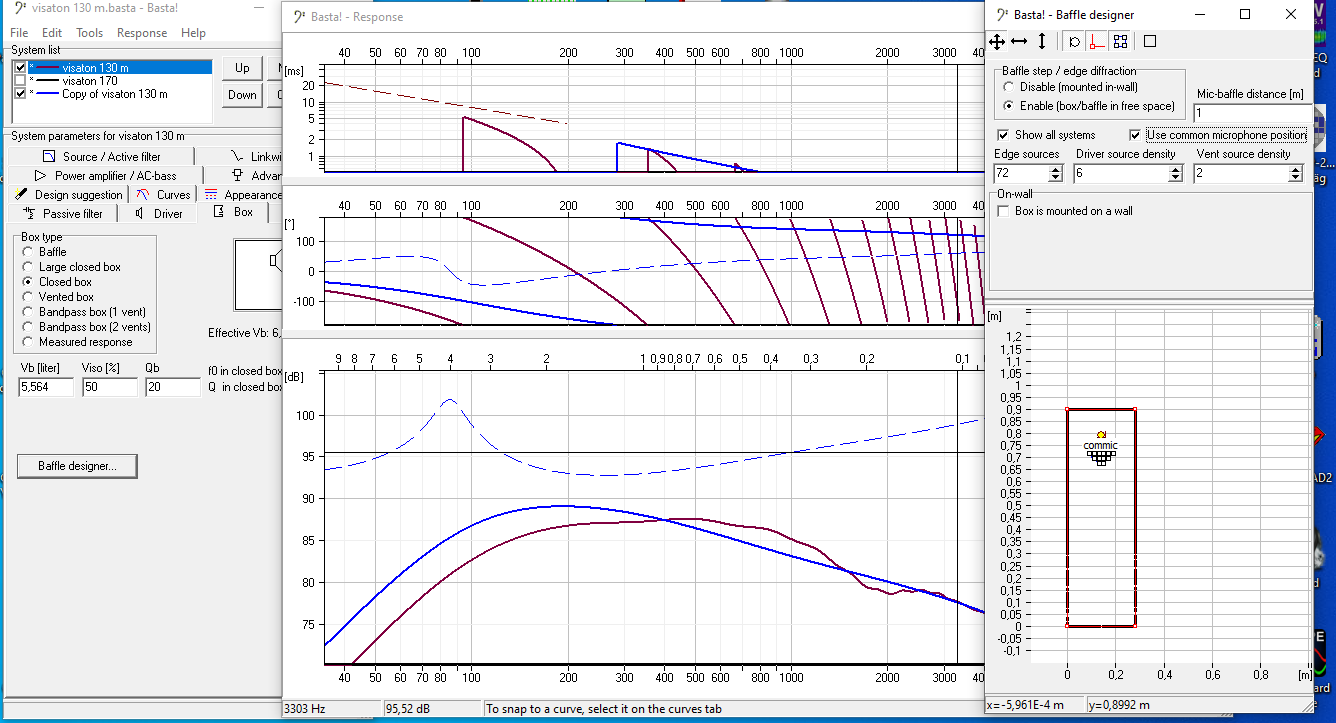
Task: Click the '95,52 dB' status bar readout
Action: tap(408, 709)
